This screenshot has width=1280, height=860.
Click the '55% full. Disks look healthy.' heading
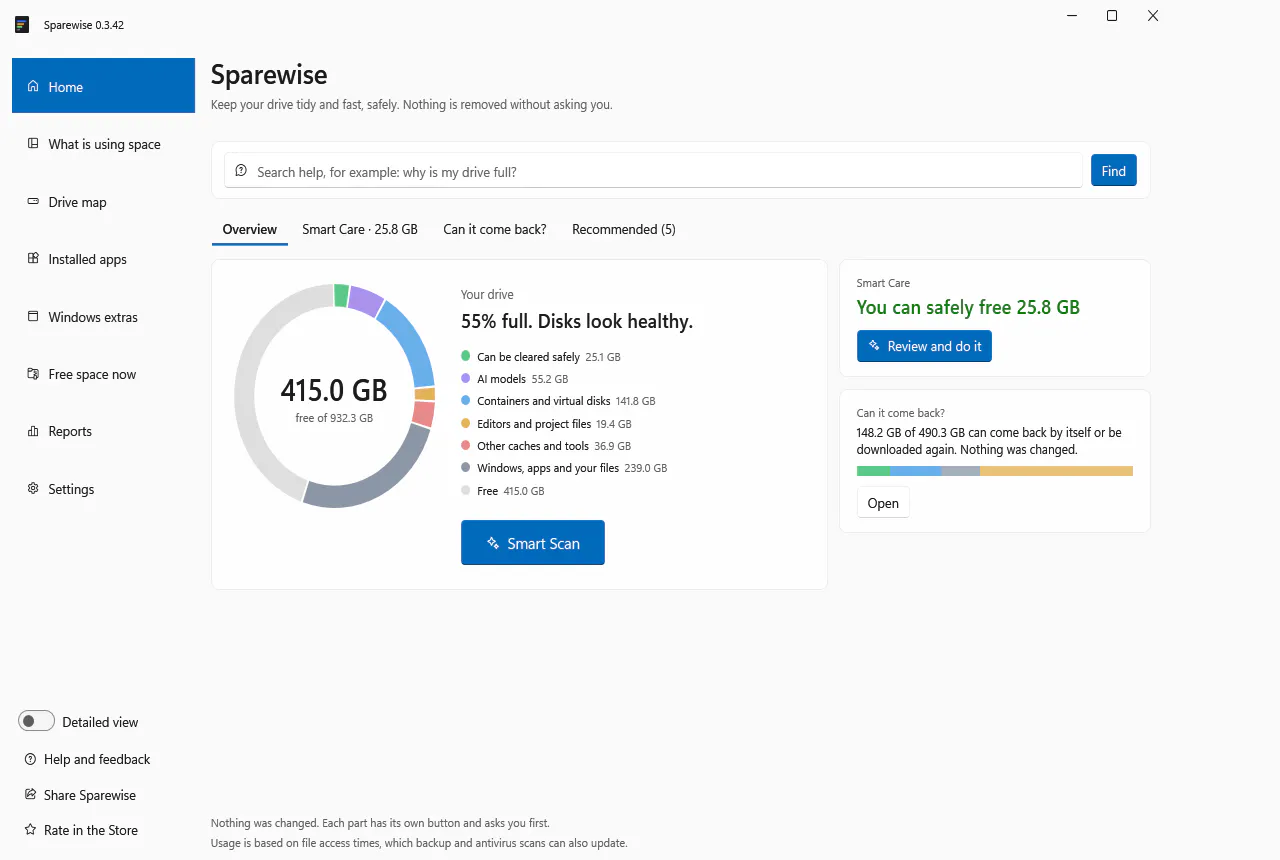(577, 321)
